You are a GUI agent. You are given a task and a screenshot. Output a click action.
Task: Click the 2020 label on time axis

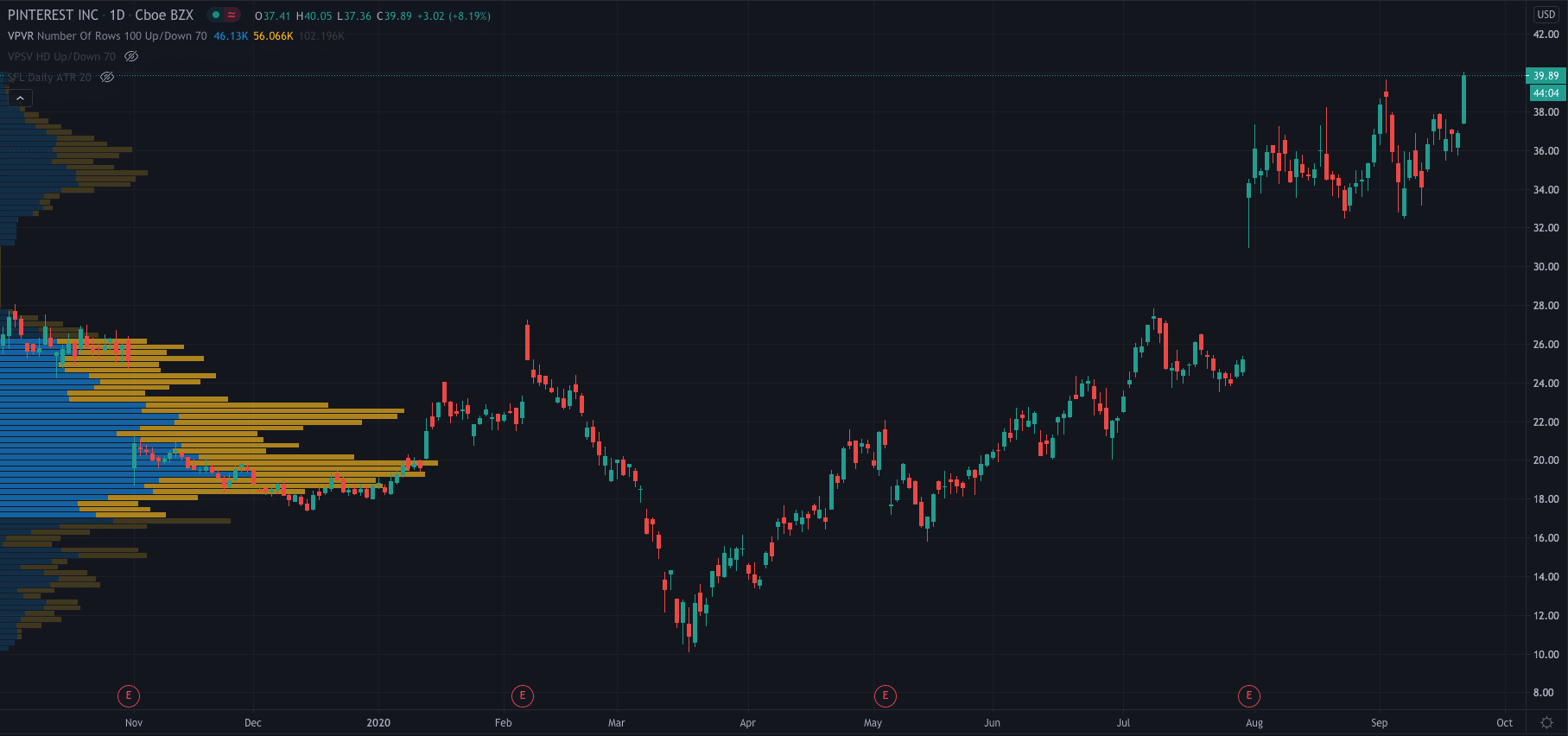pos(378,723)
